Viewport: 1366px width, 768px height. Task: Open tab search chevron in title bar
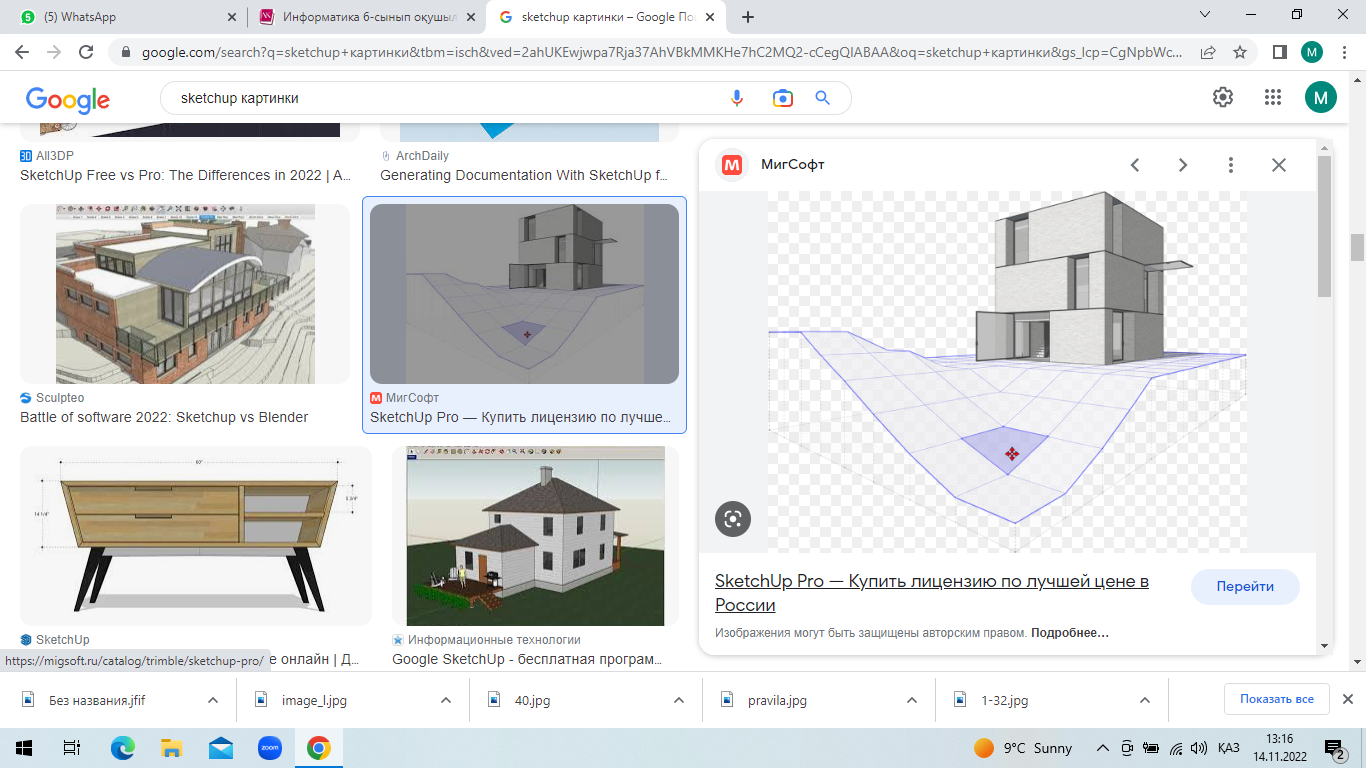1206,15
